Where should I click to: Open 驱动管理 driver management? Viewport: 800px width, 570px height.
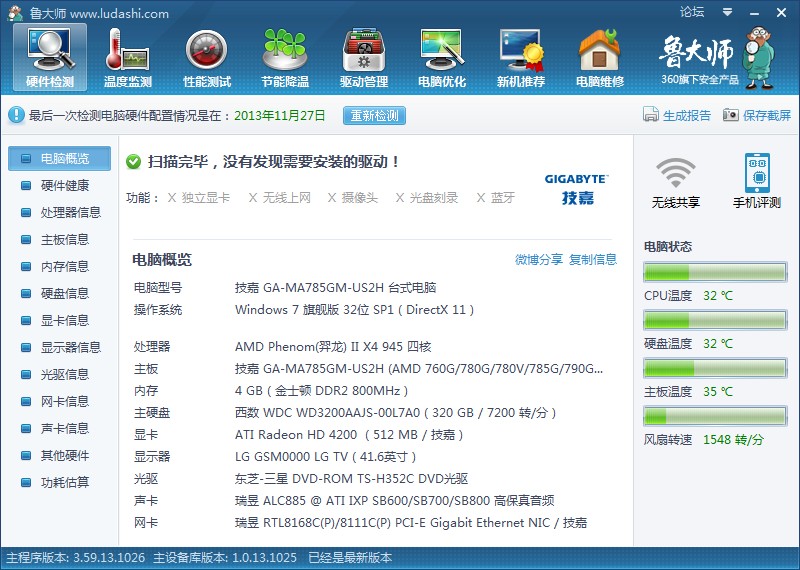coord(364,58)
